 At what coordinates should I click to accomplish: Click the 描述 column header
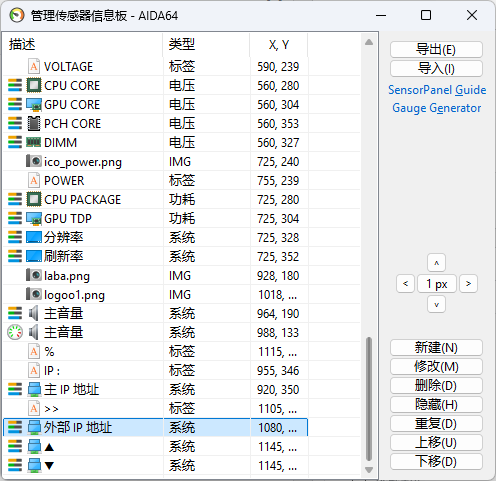click(x=83, y=44)
